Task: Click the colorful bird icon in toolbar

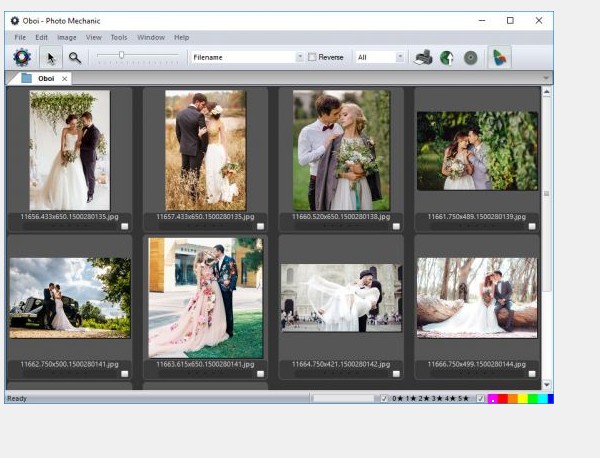Action: [x=500, y=58]
